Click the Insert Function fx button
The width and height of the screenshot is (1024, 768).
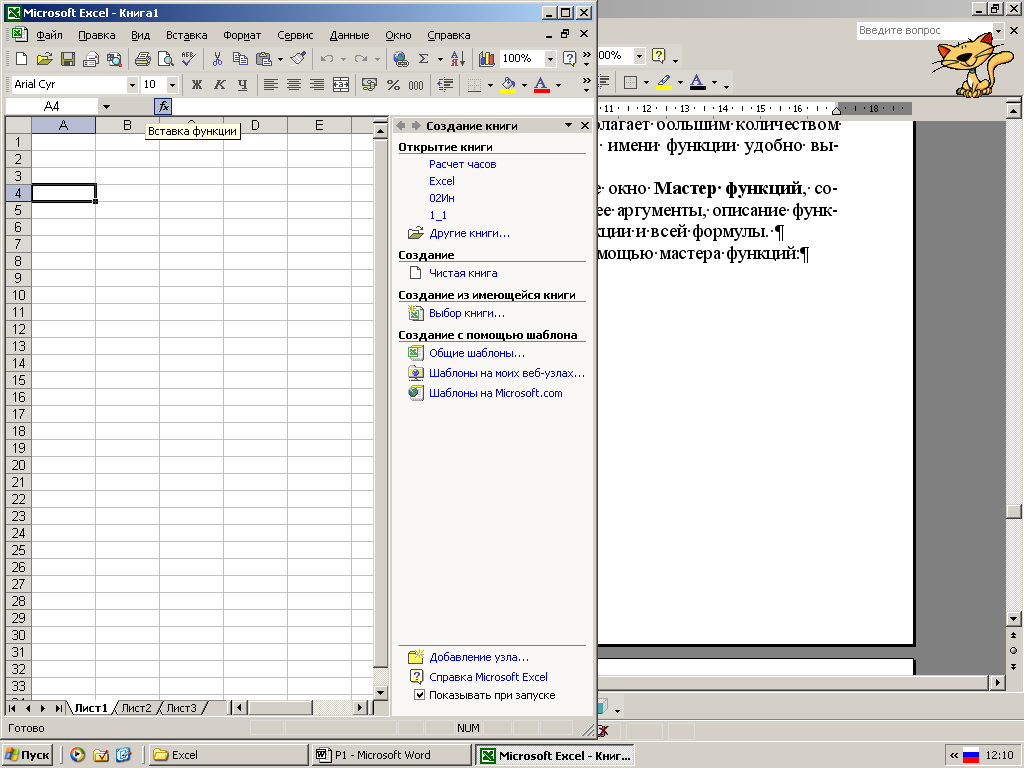pos(163,106)
